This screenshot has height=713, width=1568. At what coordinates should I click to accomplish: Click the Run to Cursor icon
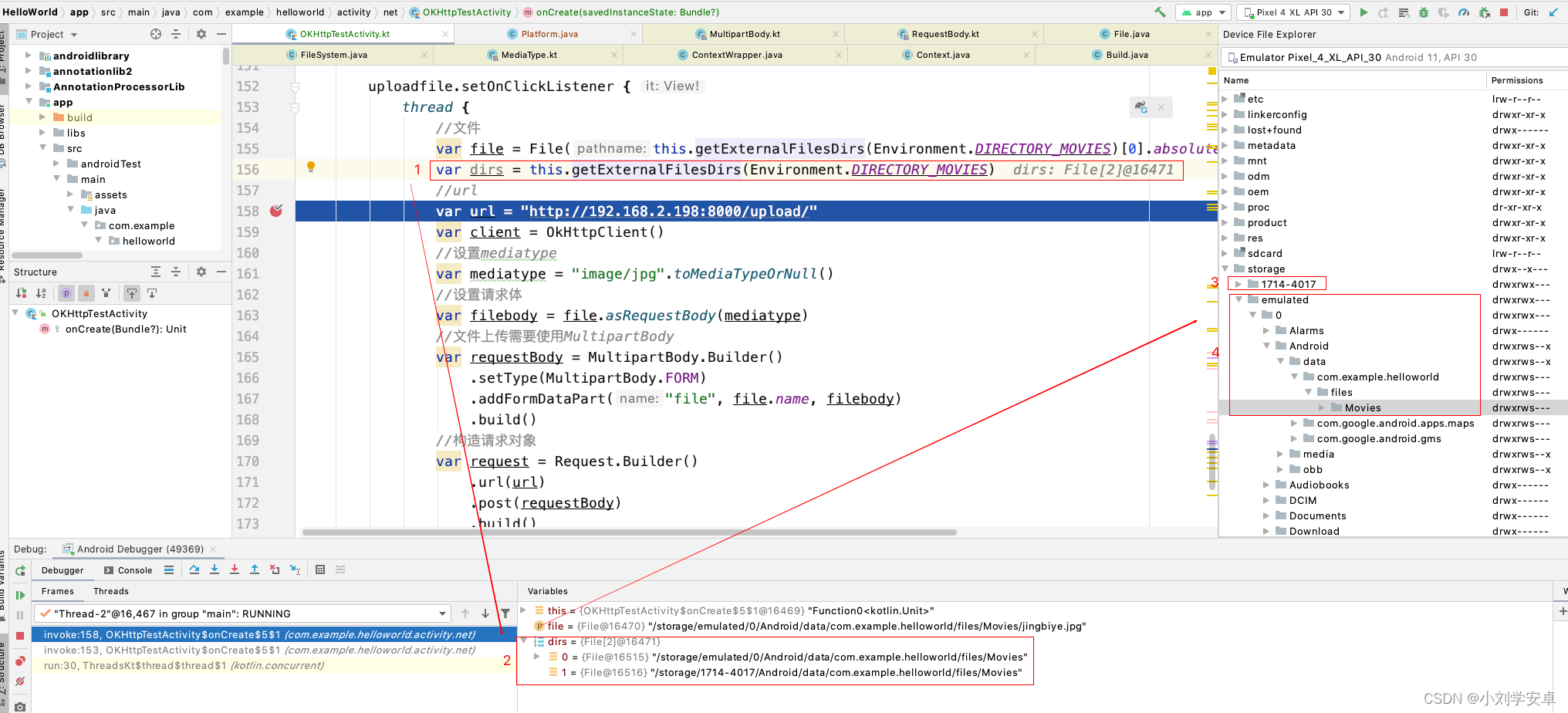(x=295, y=569)
